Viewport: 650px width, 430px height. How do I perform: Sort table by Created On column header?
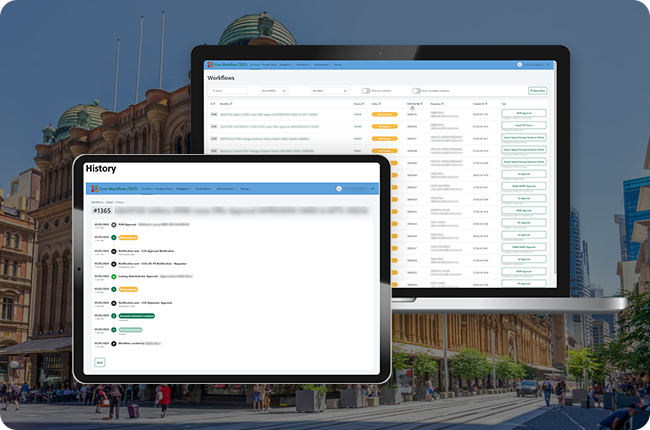[x=480, y=104]
